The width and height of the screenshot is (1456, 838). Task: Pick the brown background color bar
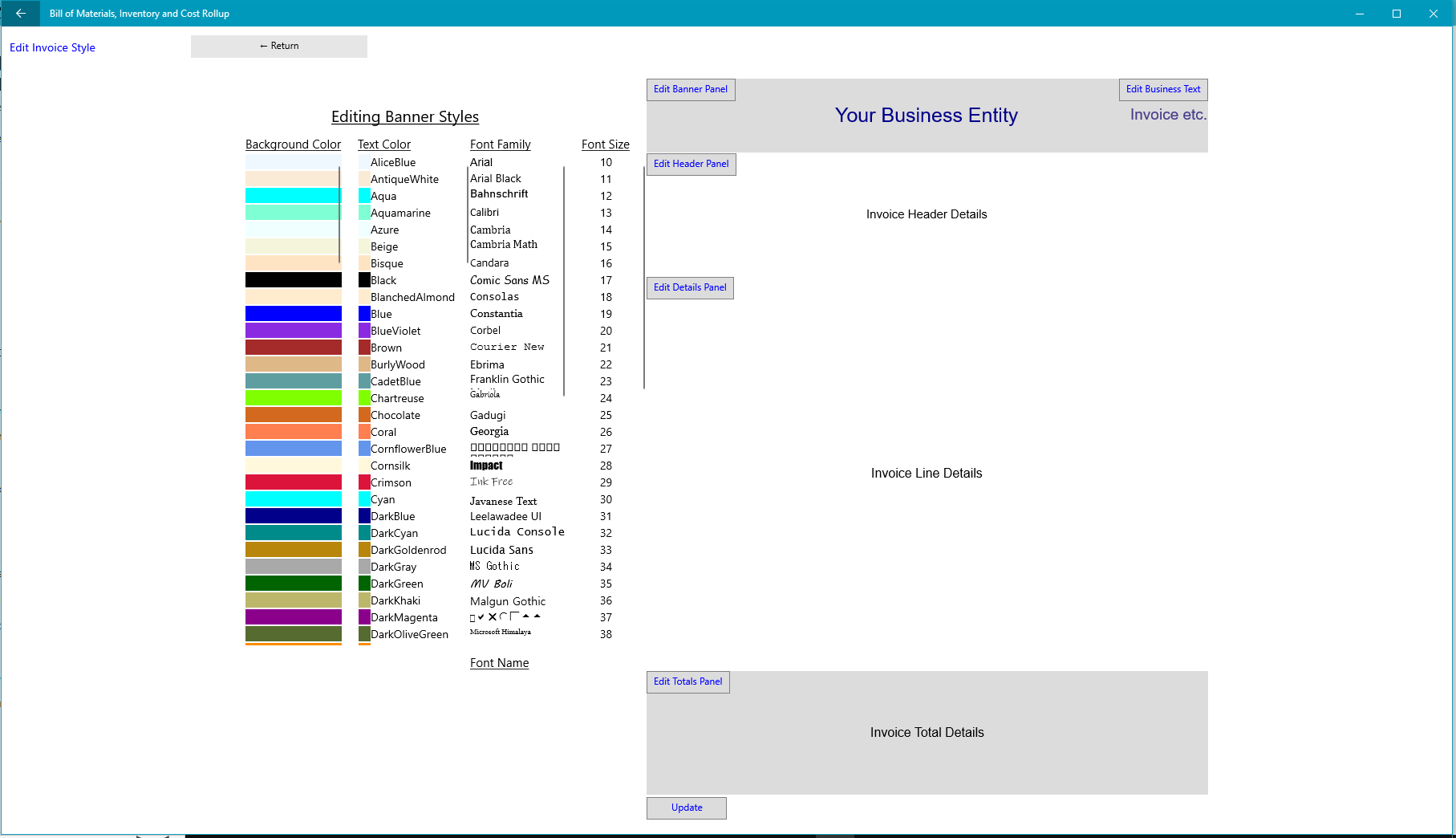coord(293,348)
